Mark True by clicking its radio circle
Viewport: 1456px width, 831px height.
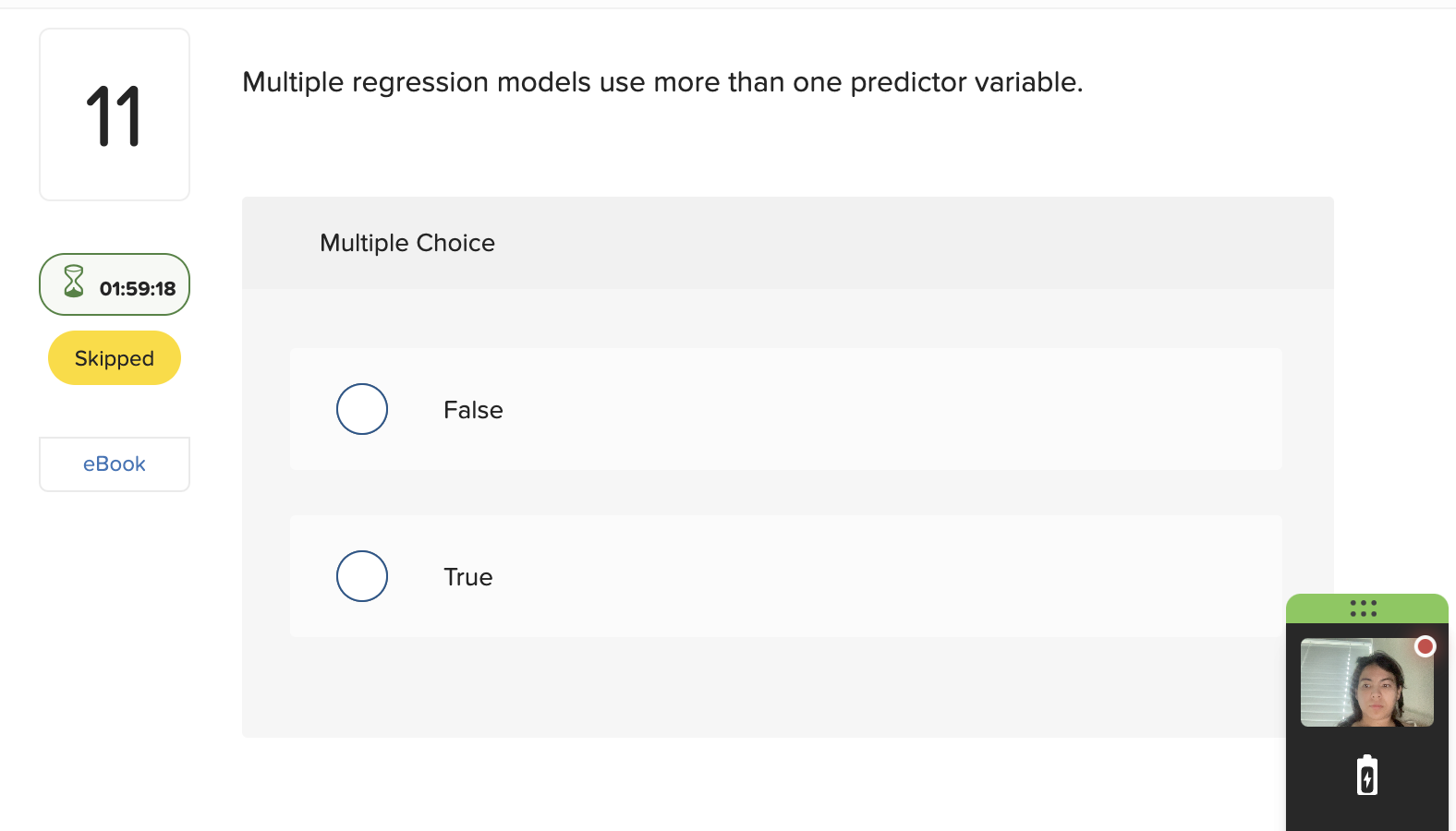click(361, 576)
